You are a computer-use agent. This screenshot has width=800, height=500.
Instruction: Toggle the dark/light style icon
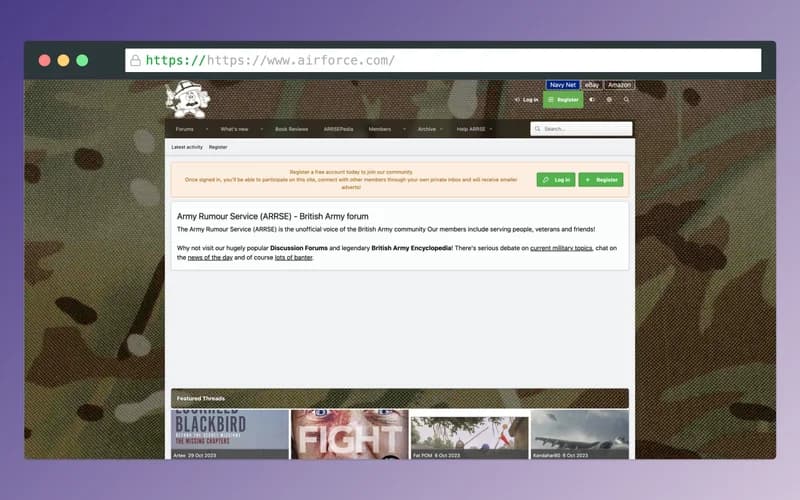(592, 100)
